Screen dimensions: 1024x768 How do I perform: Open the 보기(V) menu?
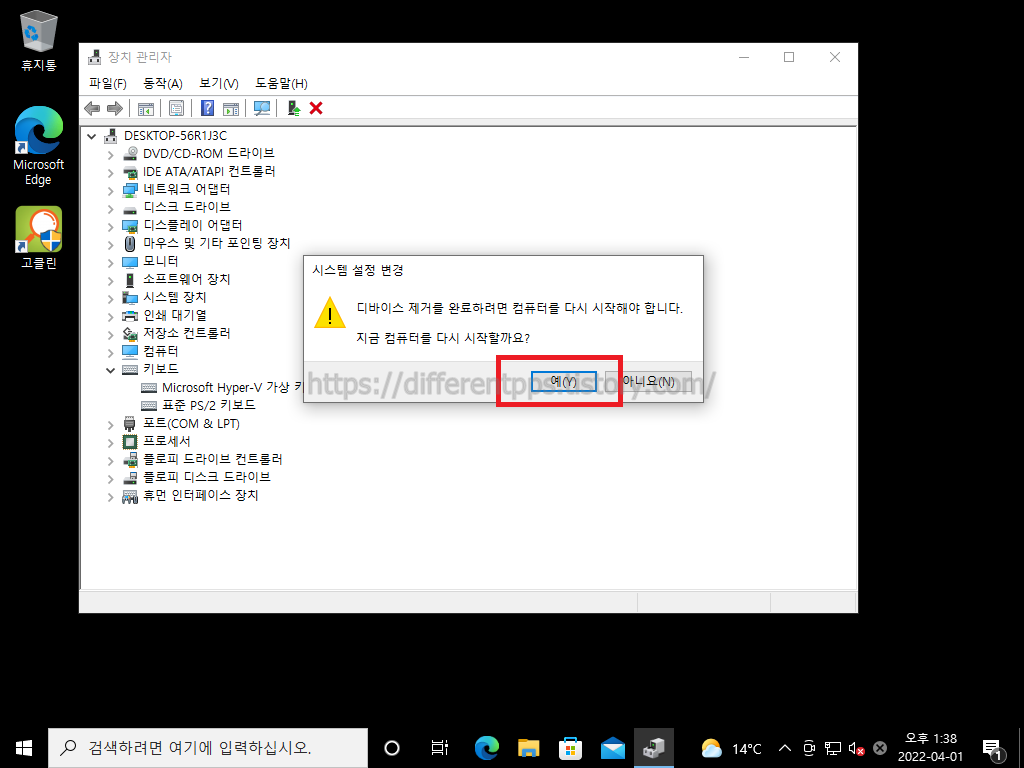(x=219, y=84)
